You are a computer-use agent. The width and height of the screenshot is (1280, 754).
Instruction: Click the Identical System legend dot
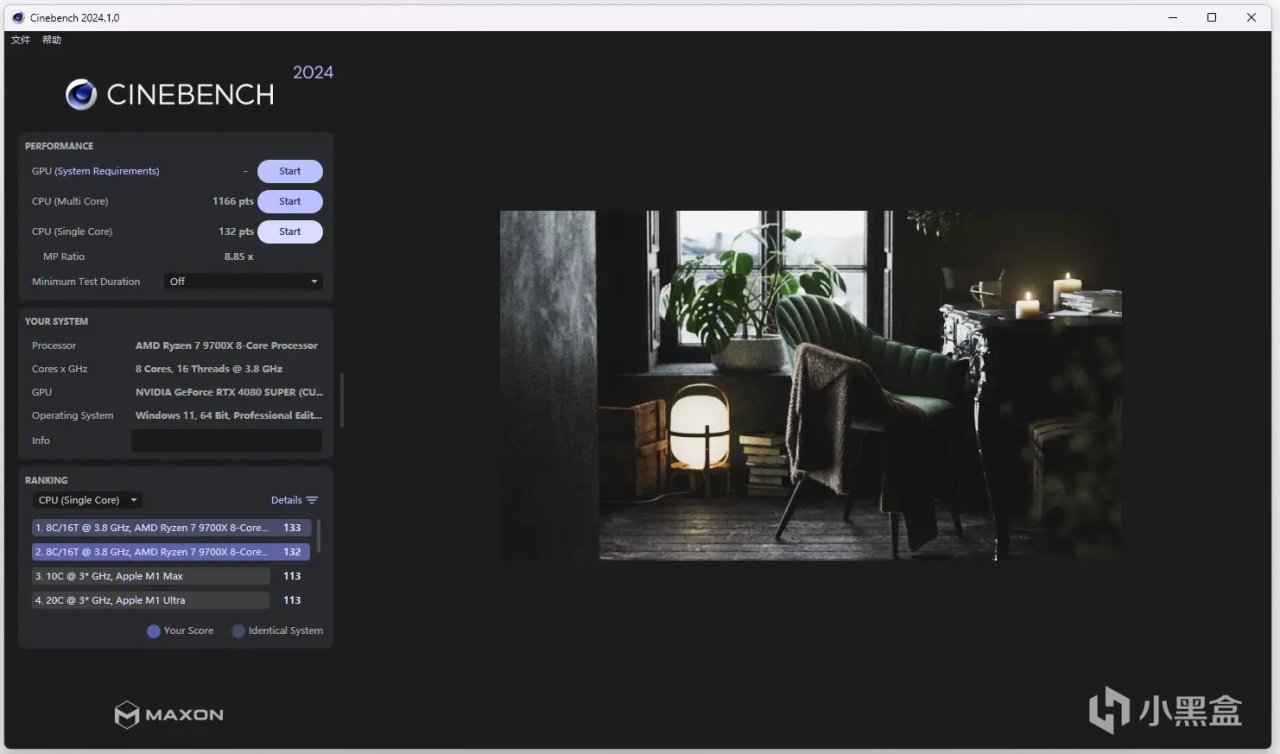(x=238, y=631)
